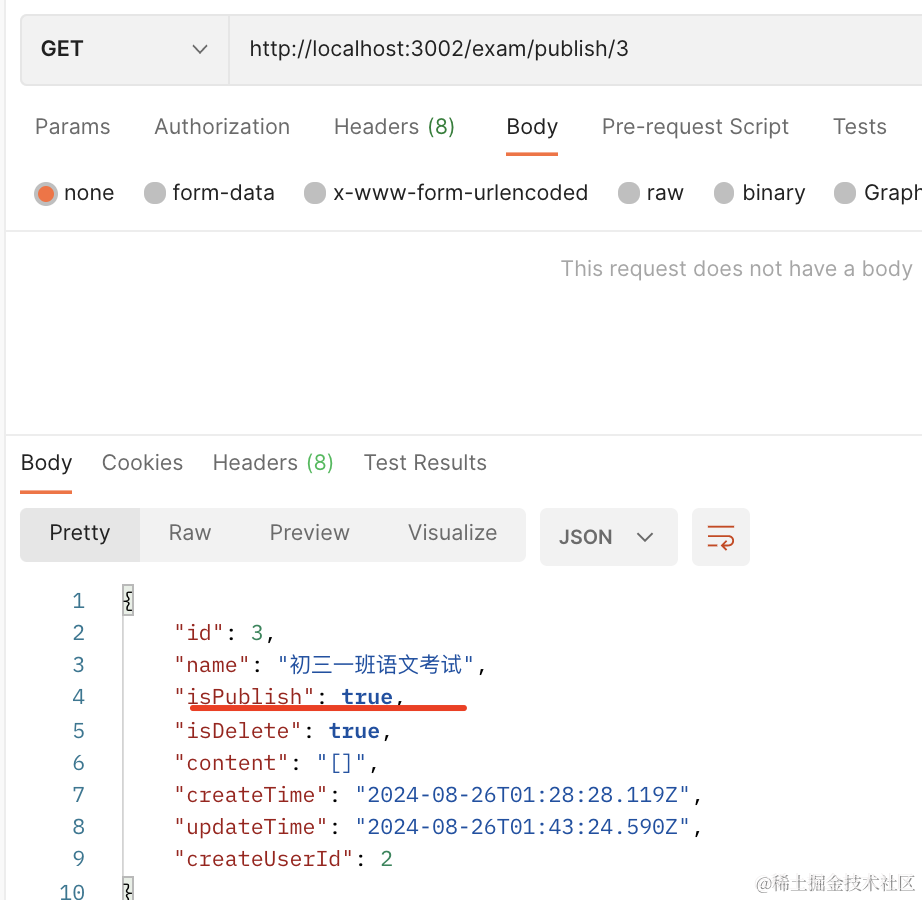View the response Headers (8) tab
922x900 pixels.
click(x=272, y=463)
